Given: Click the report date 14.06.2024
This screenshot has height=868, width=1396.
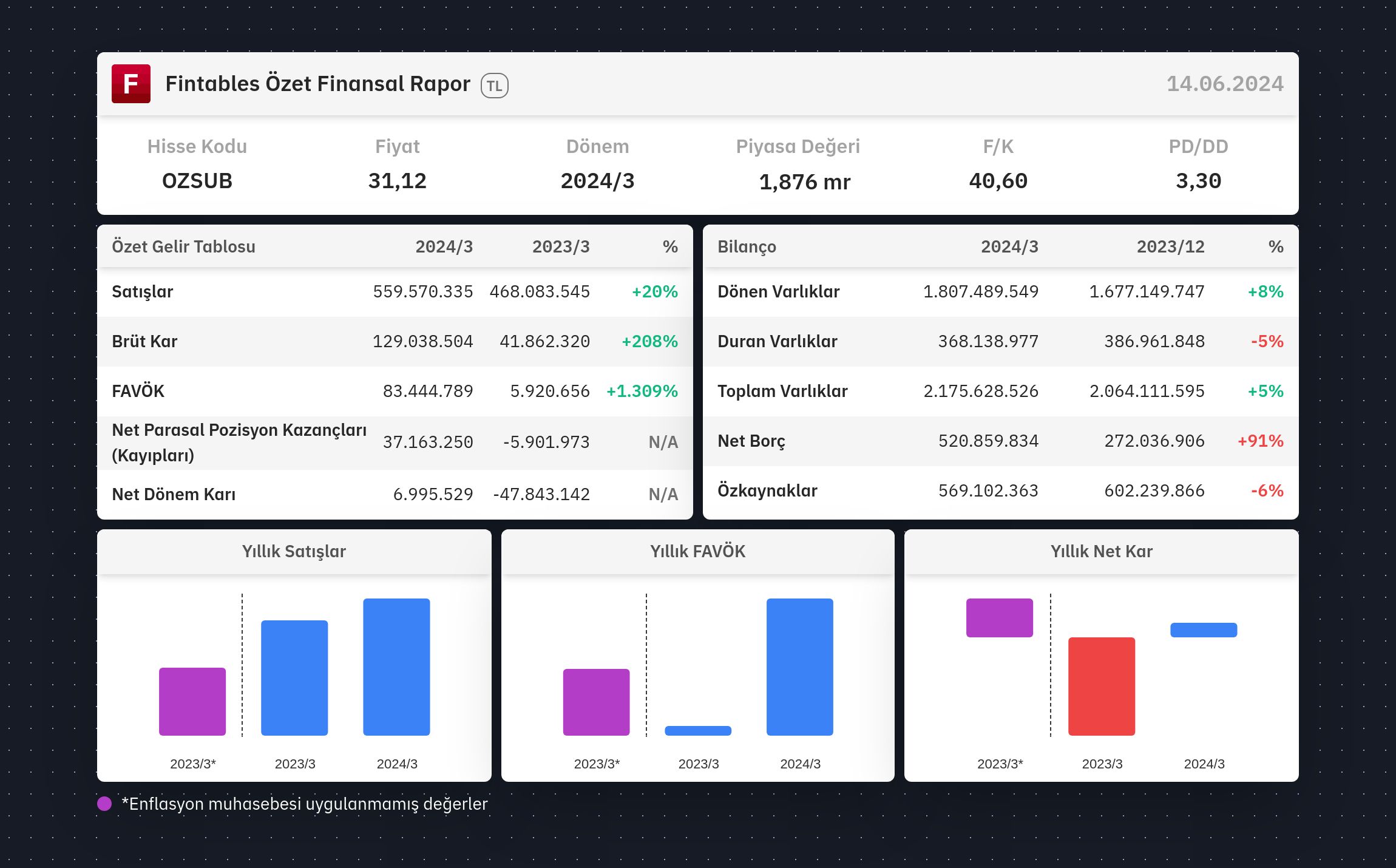Looking at the screenshot, I should 1225,84.
